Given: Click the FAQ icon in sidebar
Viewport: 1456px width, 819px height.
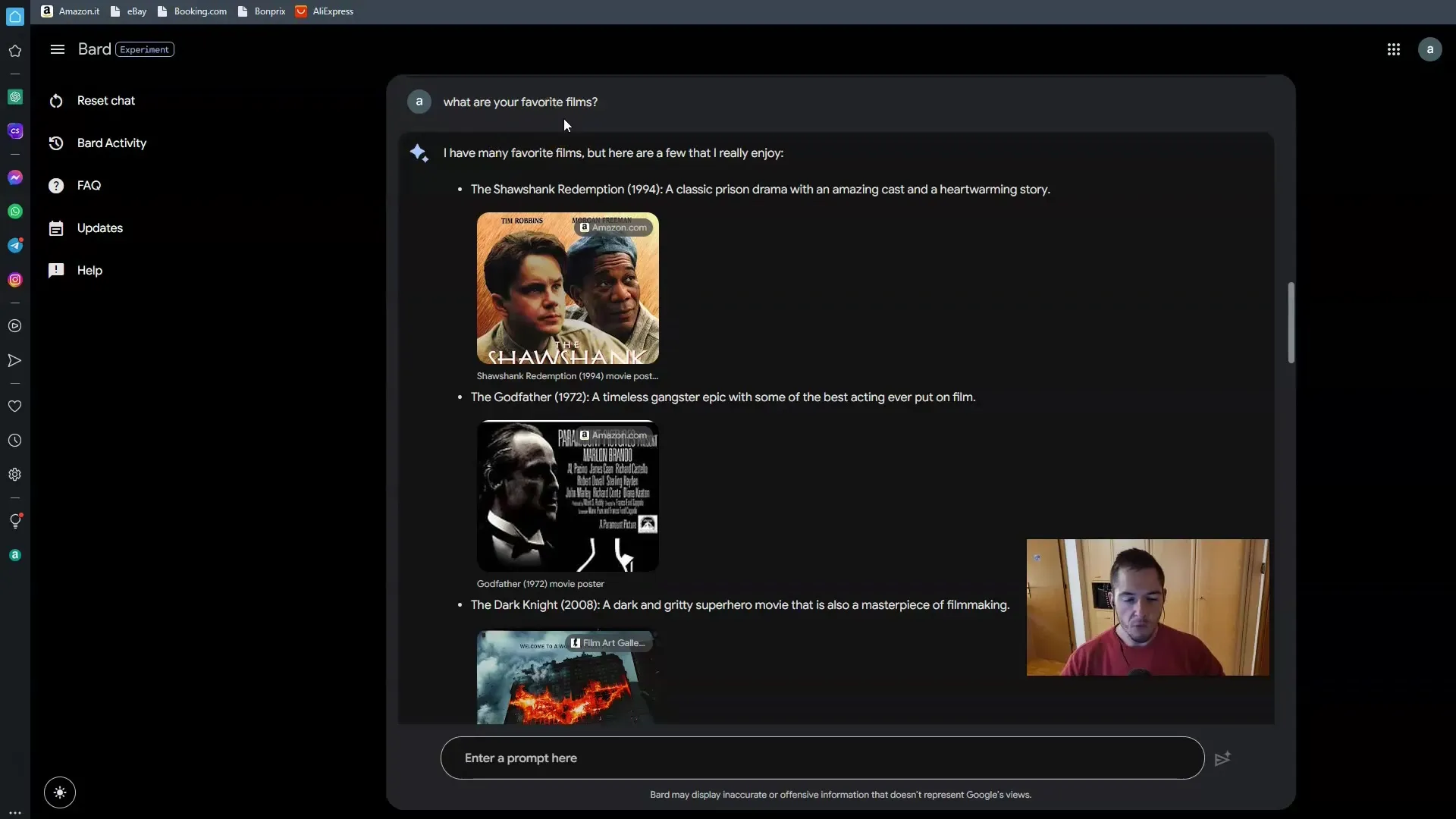Looking at the screenshot, I should point(56,186).
